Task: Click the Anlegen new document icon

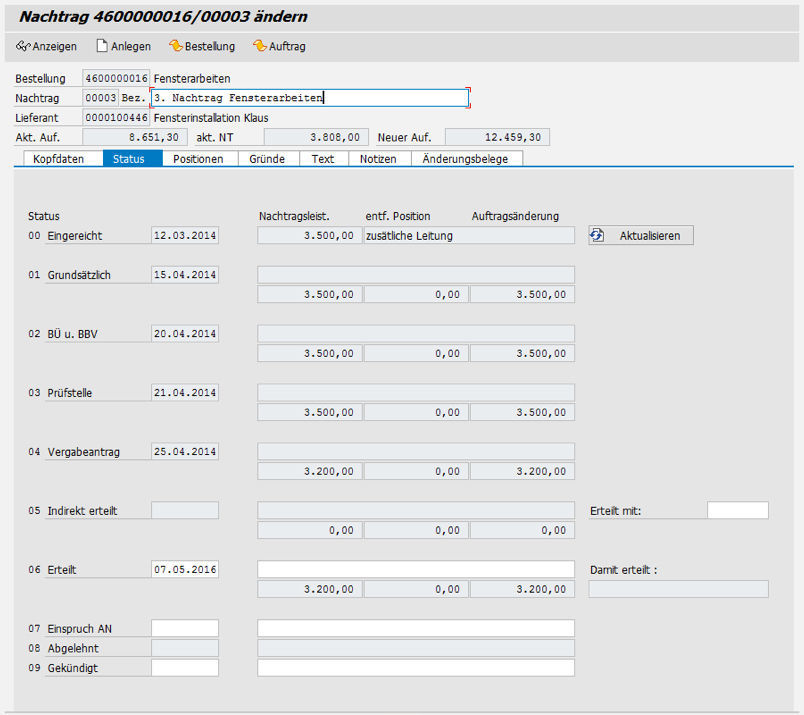Action: click(x=101, y=46)
